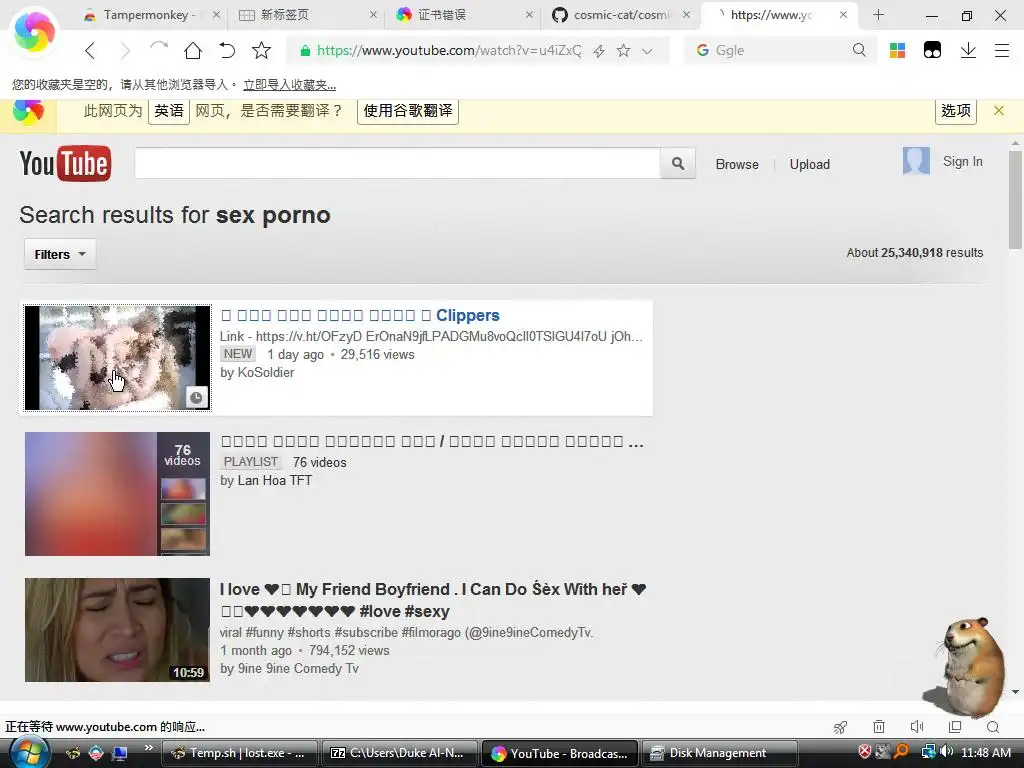Toggle the sound mute icon in status bar
Viewport: 1024px width, 768px height.
917,727
